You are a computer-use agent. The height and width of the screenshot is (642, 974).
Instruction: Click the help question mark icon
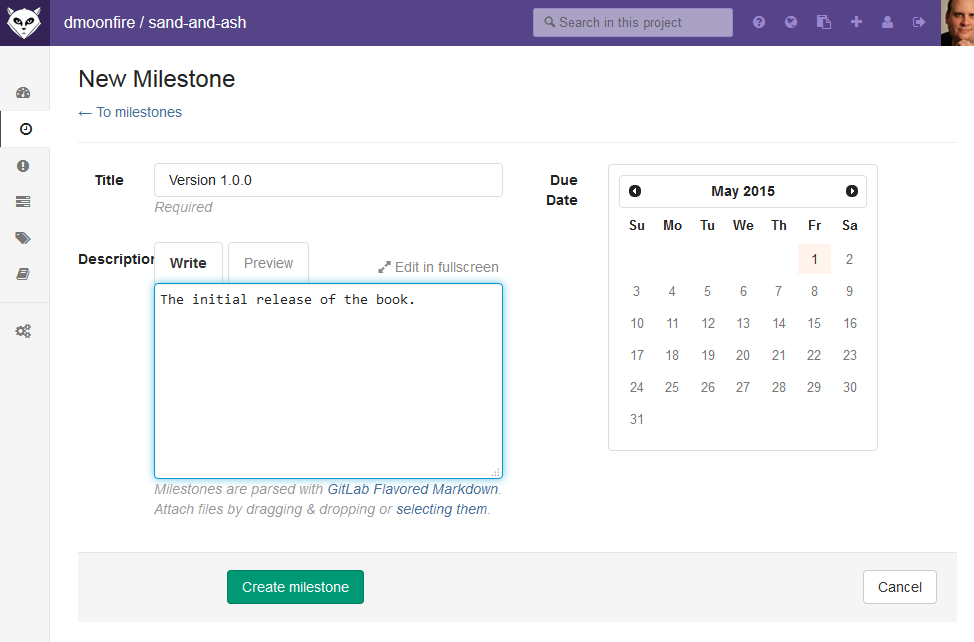coord(758,22)
